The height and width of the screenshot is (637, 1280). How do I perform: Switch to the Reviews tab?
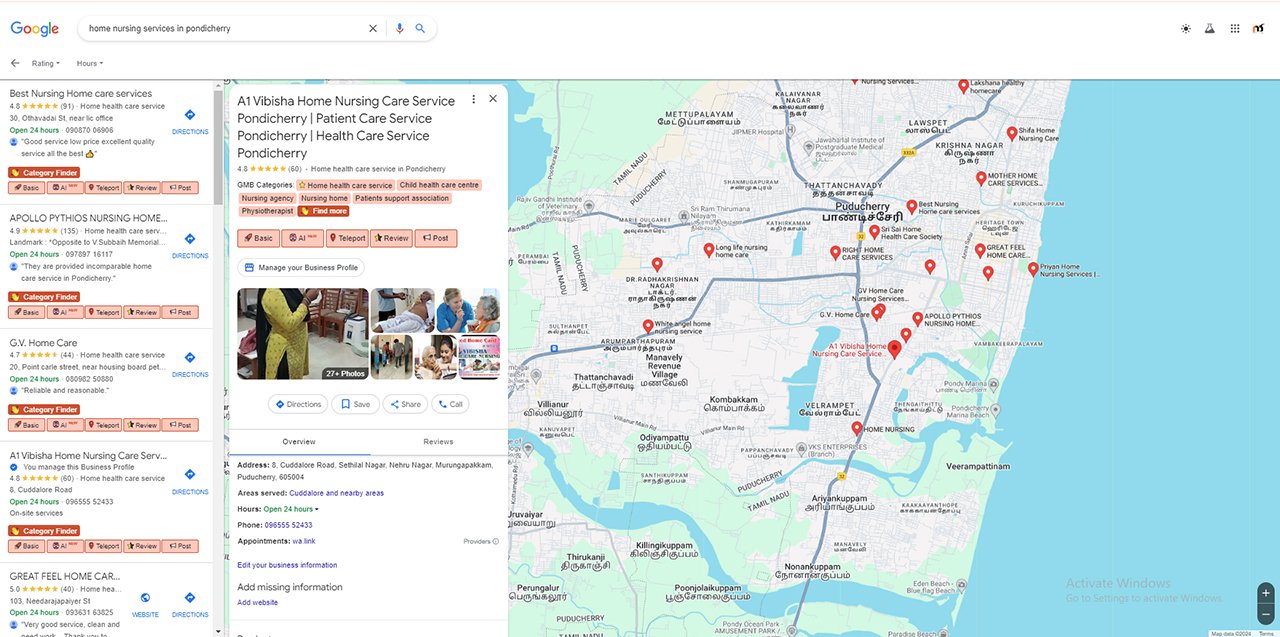[438, 442]
